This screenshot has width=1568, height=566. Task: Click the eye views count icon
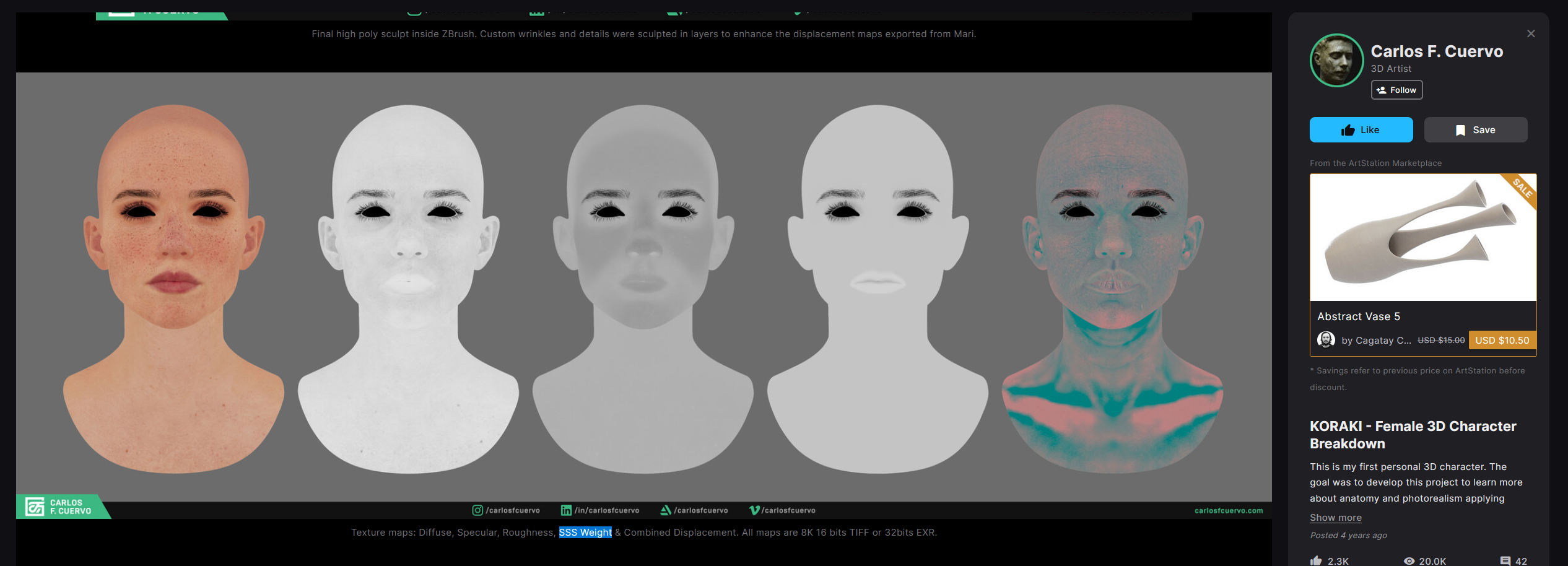pos(1409,561)
